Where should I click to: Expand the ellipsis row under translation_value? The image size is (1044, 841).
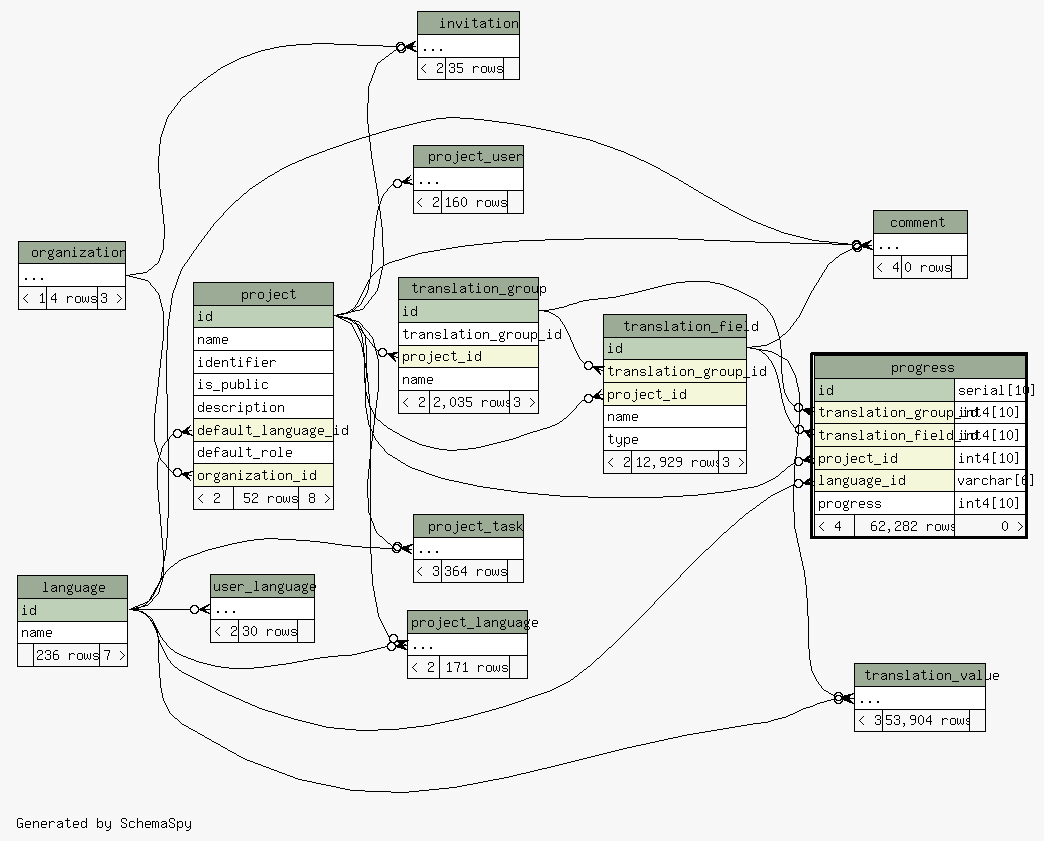919,698
